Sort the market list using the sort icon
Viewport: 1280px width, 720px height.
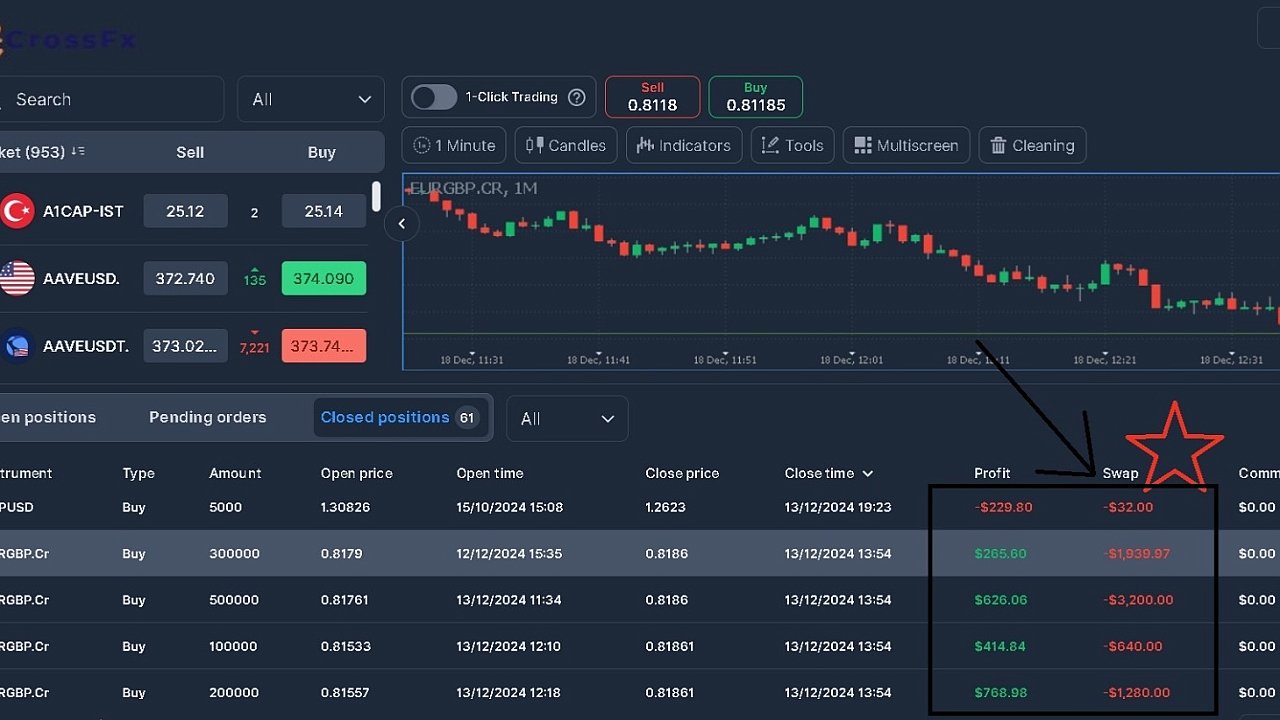(78, 152)
